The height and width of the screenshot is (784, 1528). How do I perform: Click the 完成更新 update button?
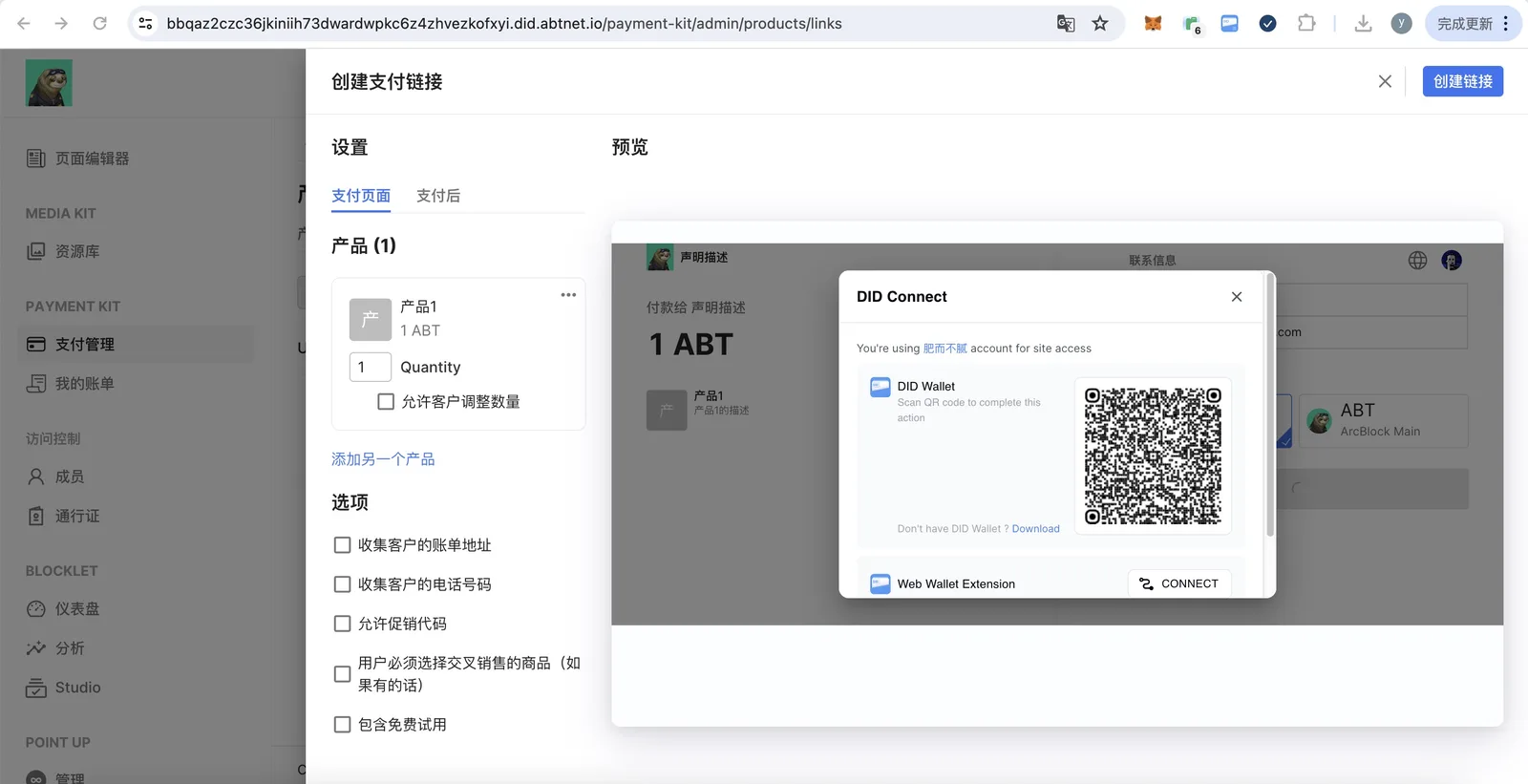tap(1465, 23)
